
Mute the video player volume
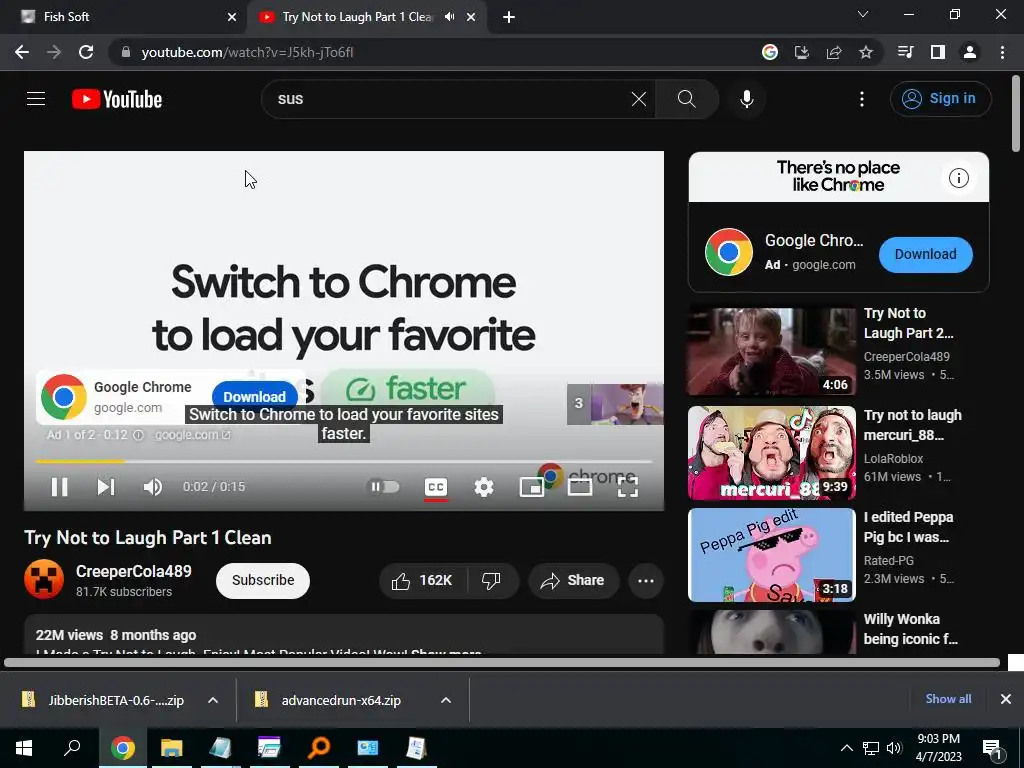(152, 487)
